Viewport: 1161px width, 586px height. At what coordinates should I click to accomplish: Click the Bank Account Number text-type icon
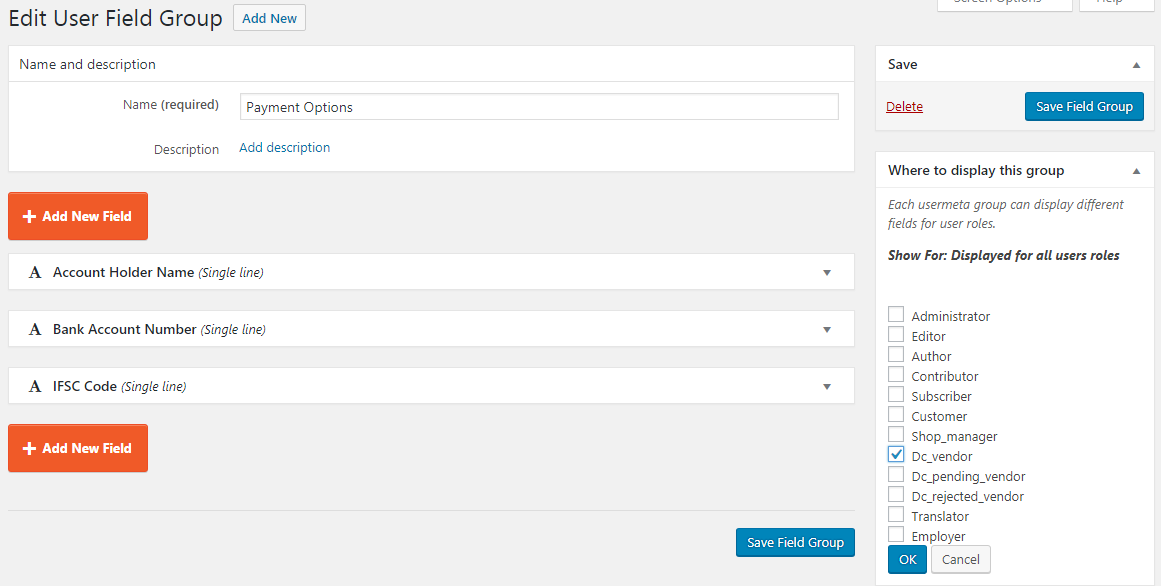tap(35, 330)
